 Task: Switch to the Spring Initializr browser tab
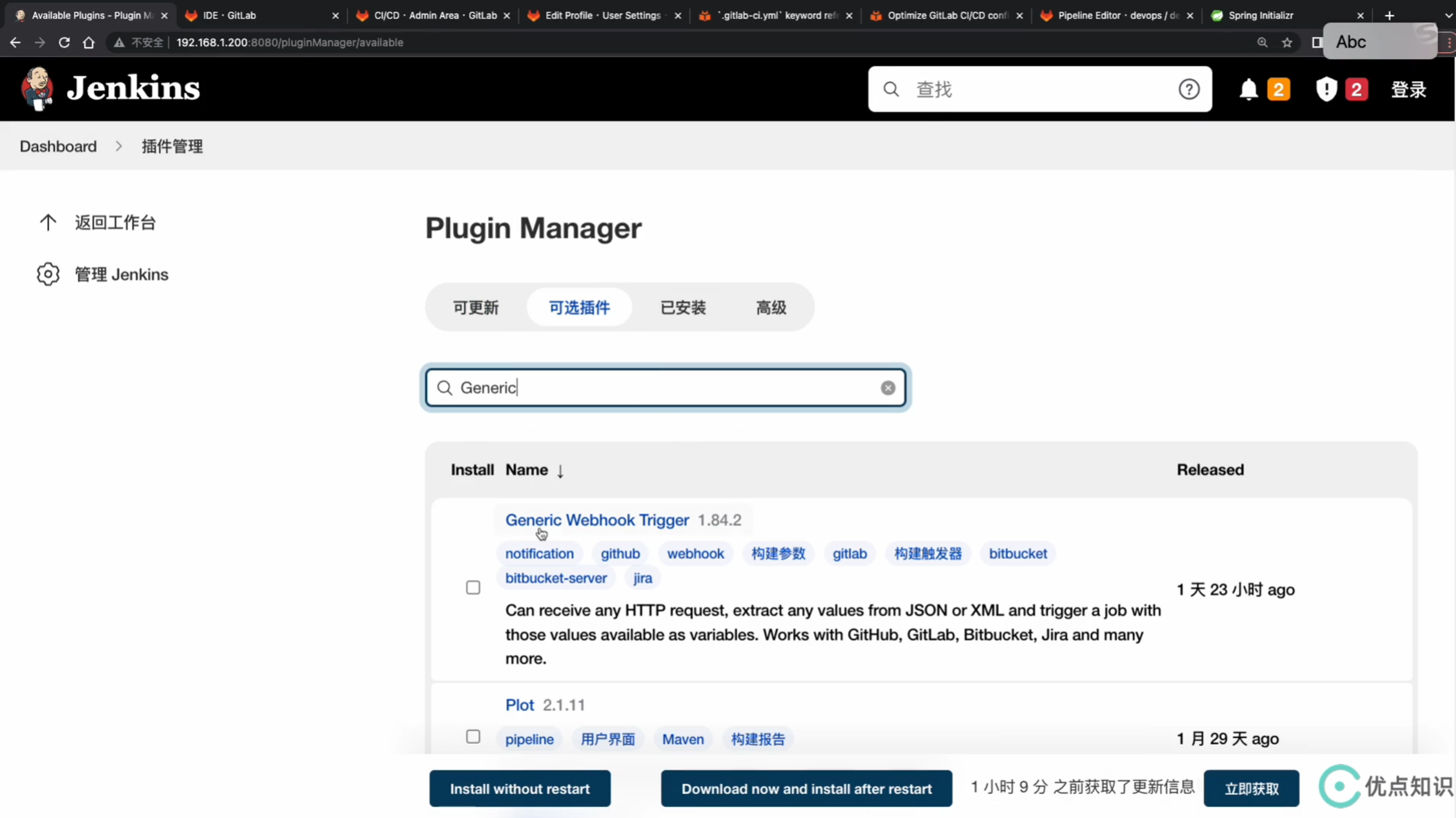tap(1286, 15)
